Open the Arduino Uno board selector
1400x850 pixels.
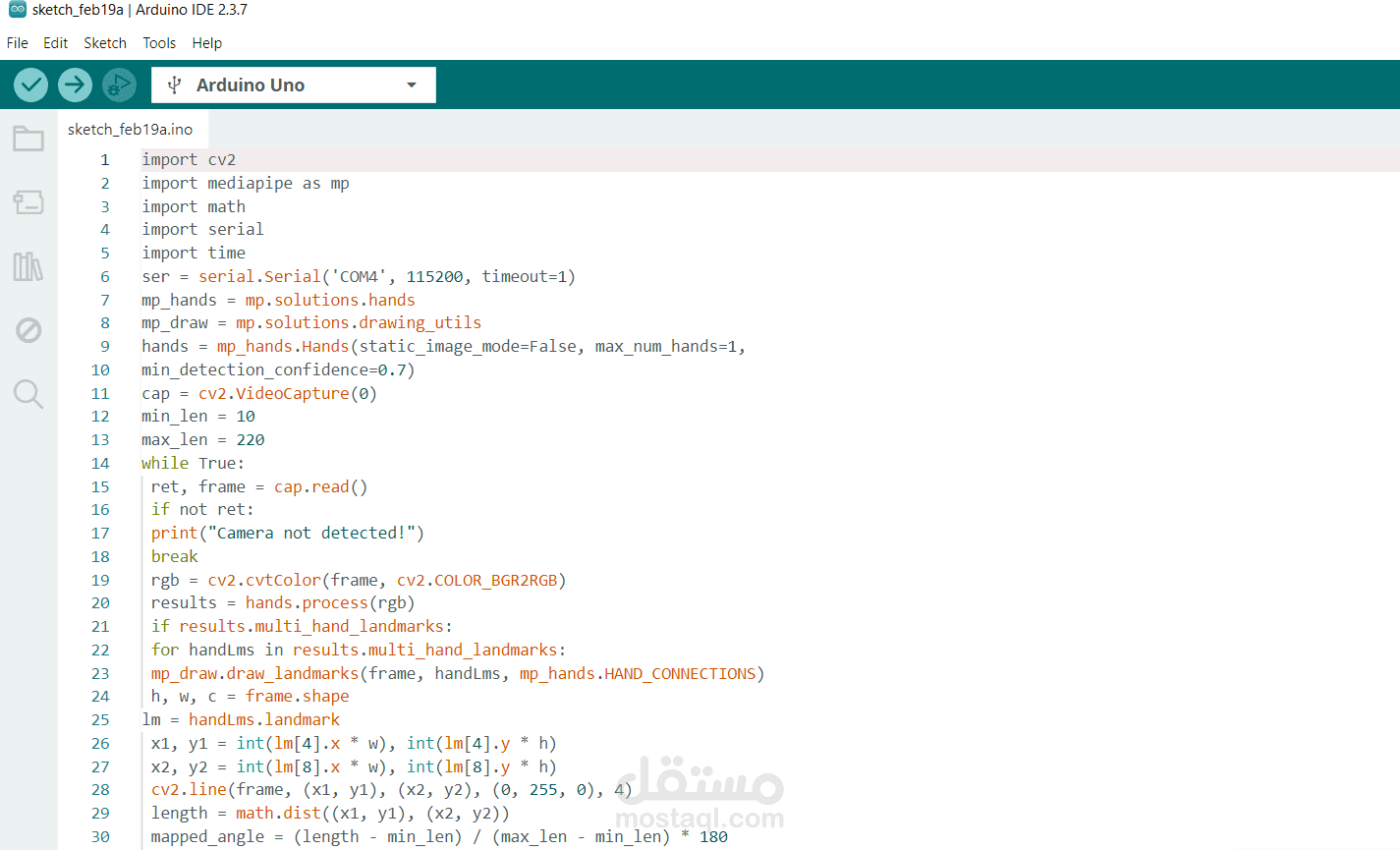tap(294, 85)
